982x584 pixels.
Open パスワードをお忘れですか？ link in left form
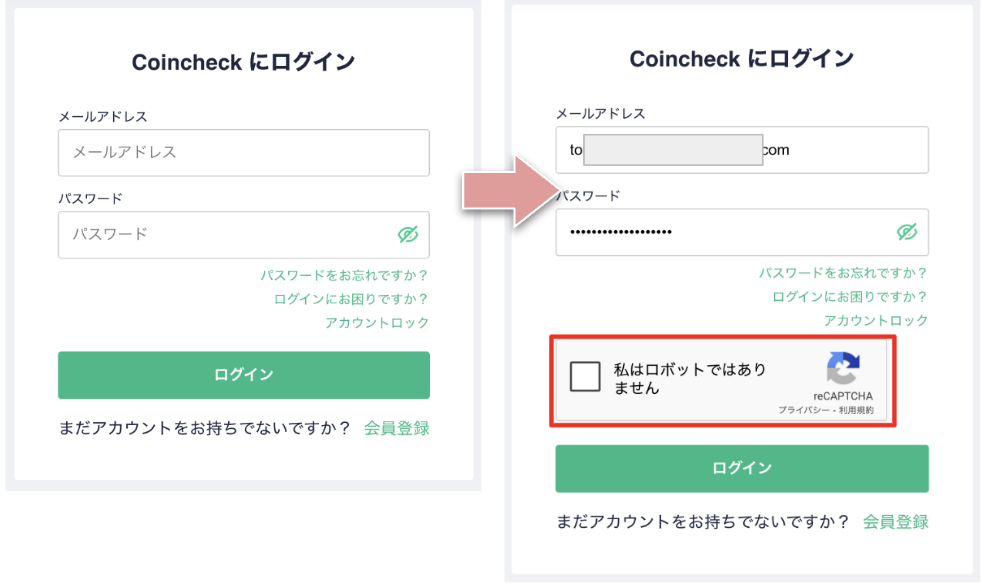click(344, 275)
